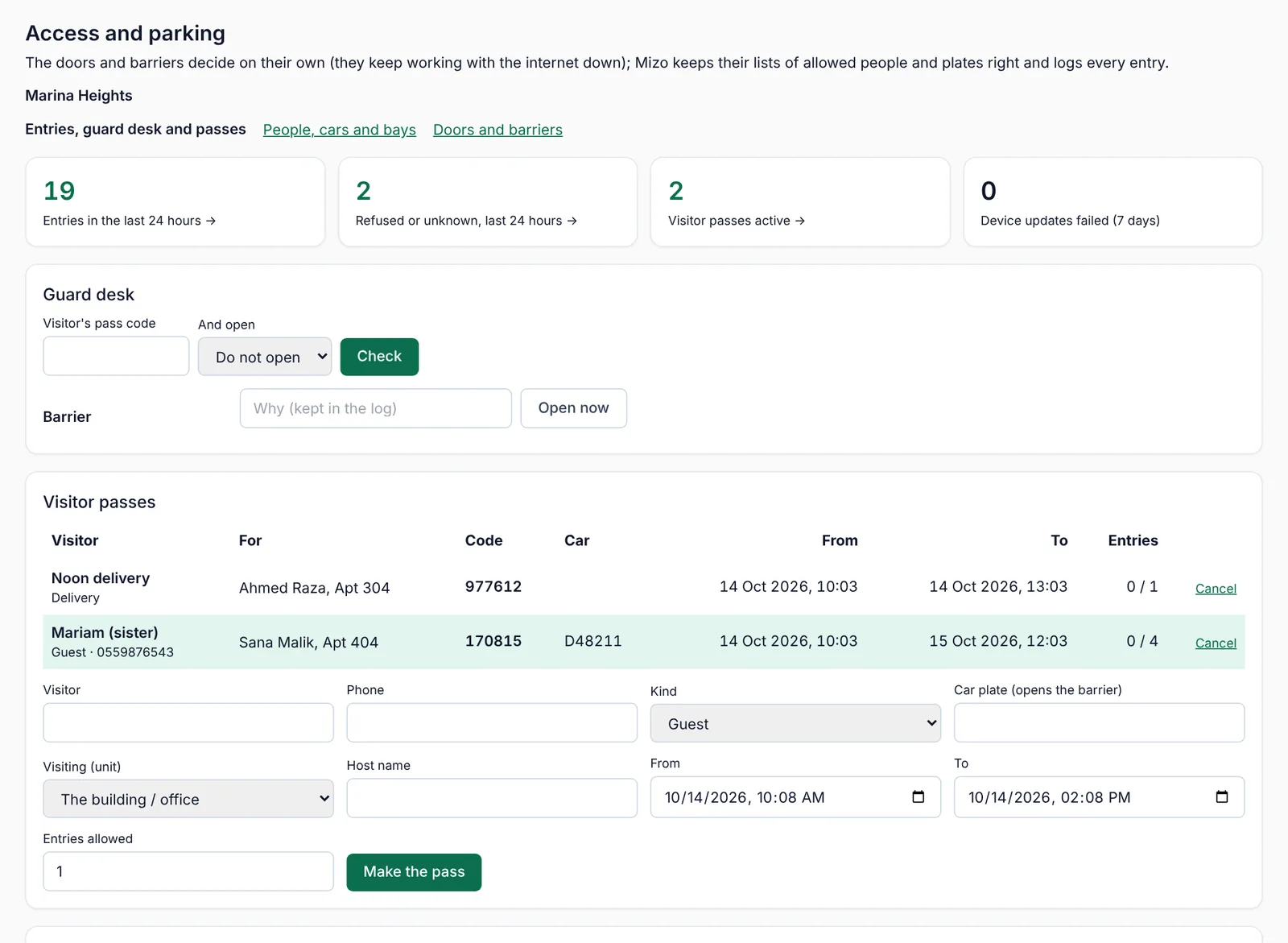Switch to People, cars and bays tab
The width and height of the screenshot is (1288, 943).
340,130
